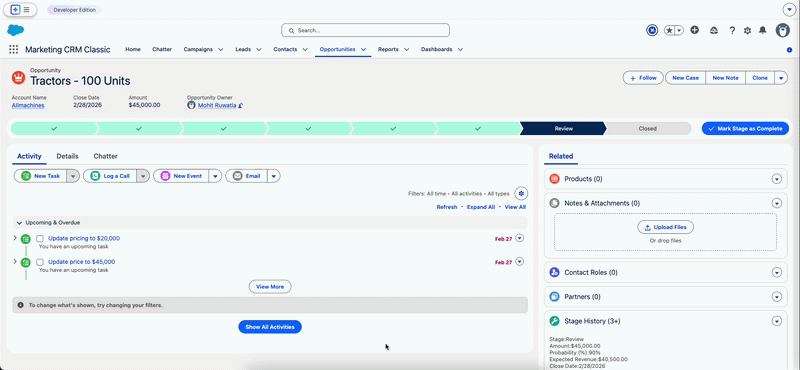Open the favorites list dropdown arrow
The width and height of the screenshot is (800, 370).
pyautogui.click(x=680, y=31)
